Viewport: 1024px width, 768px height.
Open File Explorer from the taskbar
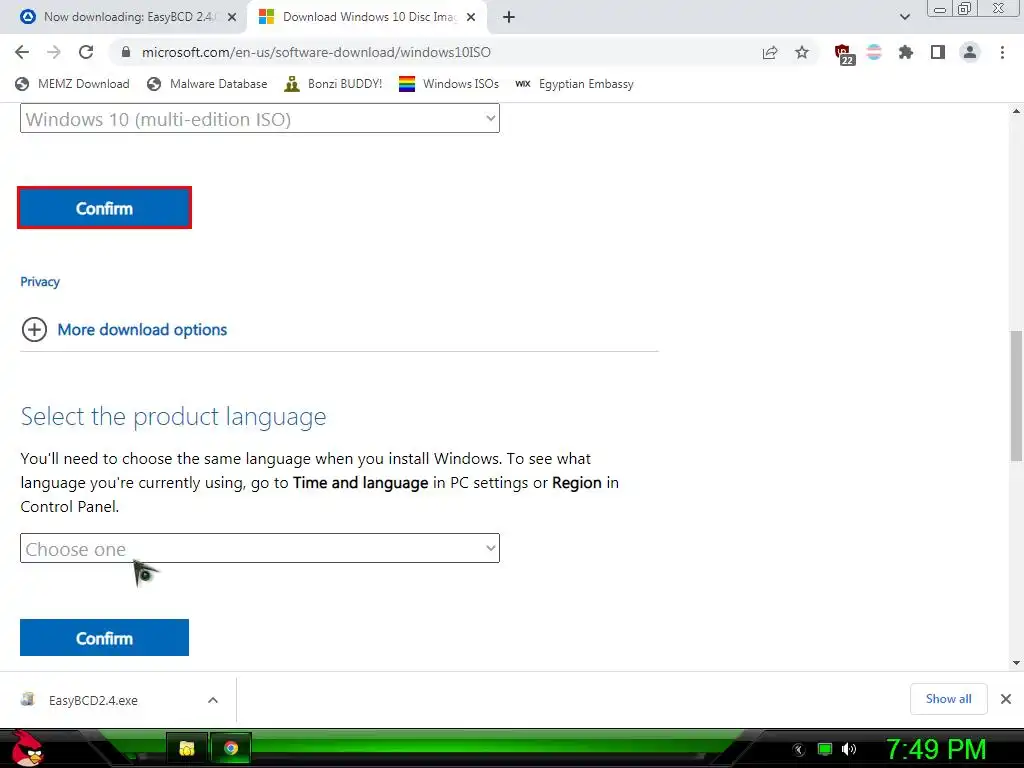pyautogui.click(x=187, y=748)
